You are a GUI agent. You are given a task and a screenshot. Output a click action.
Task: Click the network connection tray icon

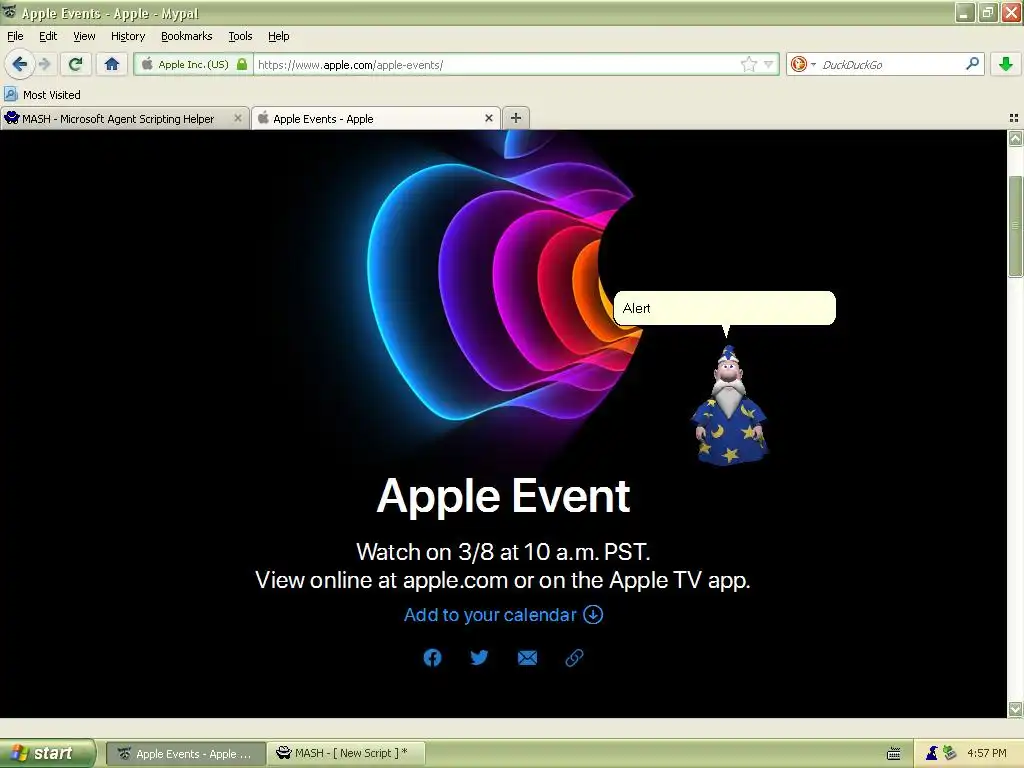tap(950, 753)
